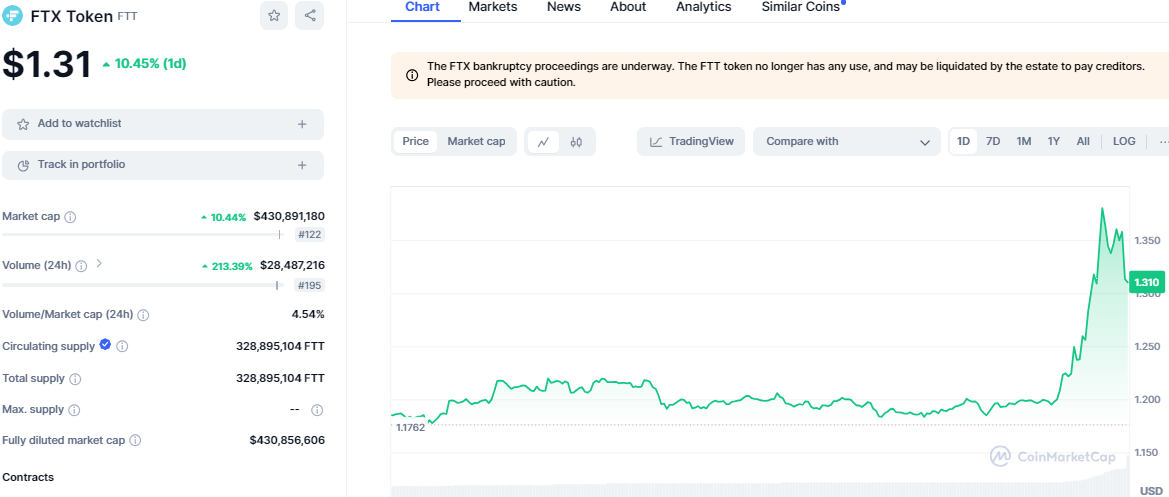The image size is (1169, 497).
Task: Select the 1M time range
Action: (1024, 142)
